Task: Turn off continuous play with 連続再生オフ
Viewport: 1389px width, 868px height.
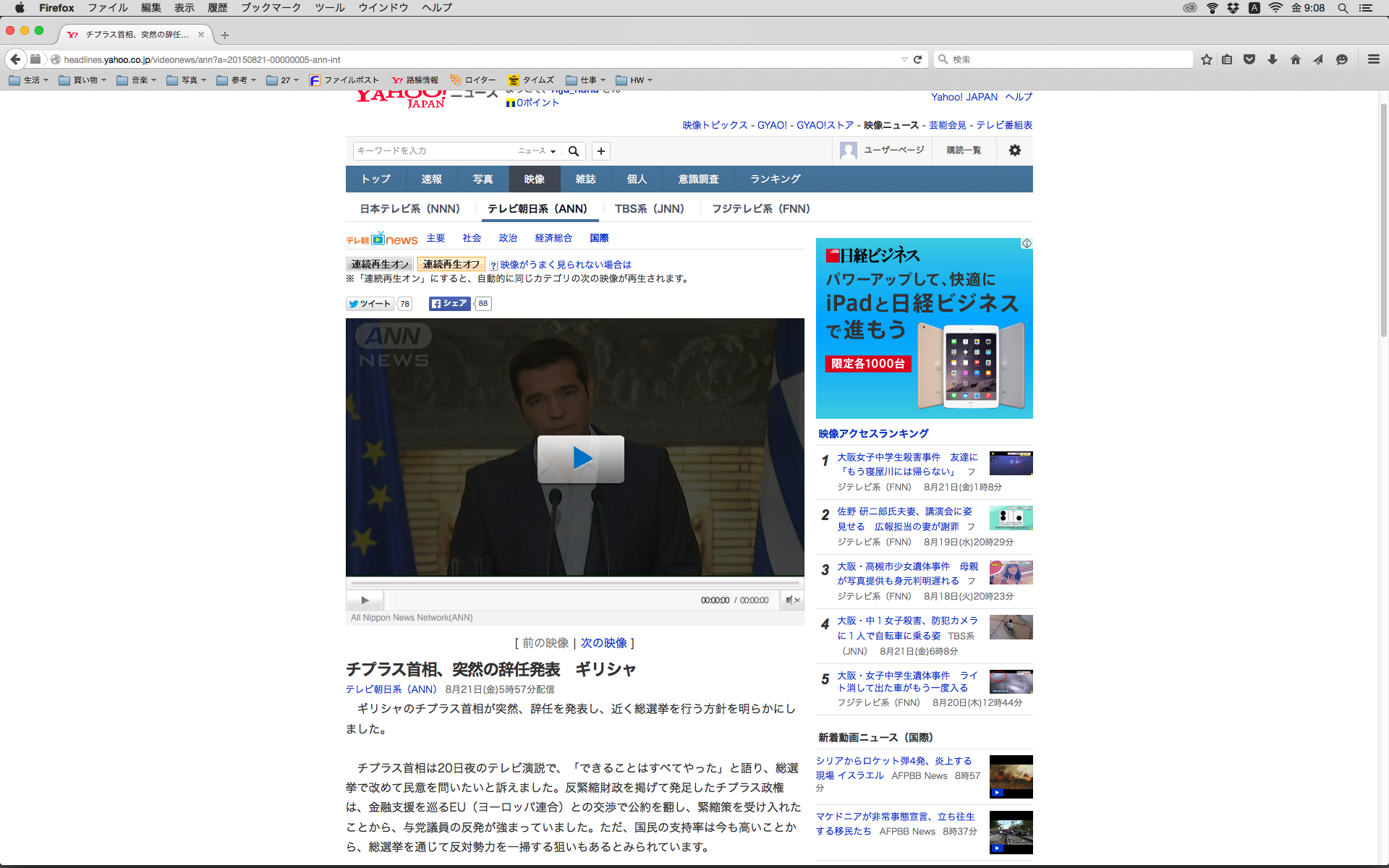Action: tap(451, 264)
